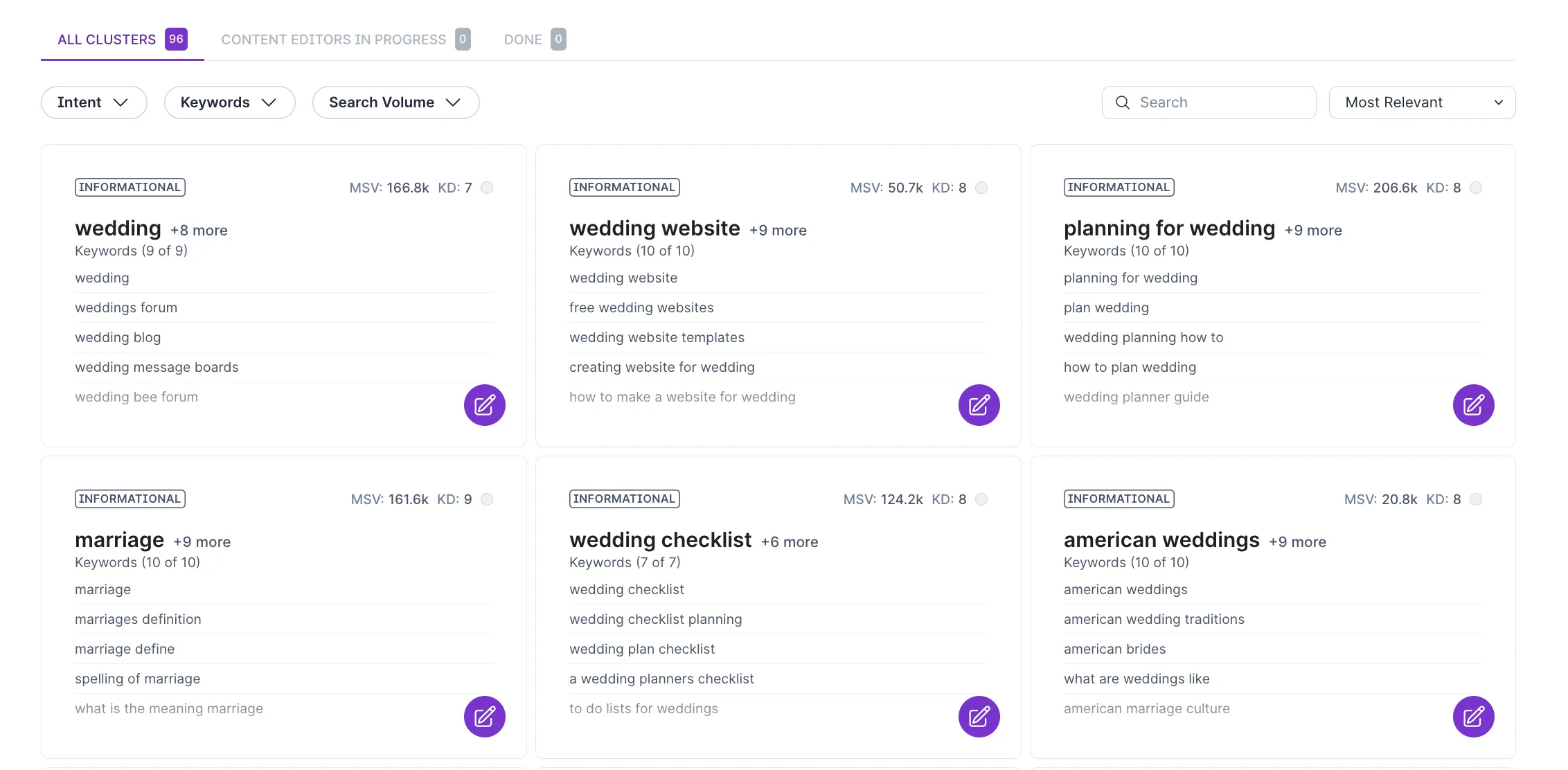Expand the Intent filter dropdown
Image resolution: width=1568 pixels, height=770 pixels.
point(93,102)
